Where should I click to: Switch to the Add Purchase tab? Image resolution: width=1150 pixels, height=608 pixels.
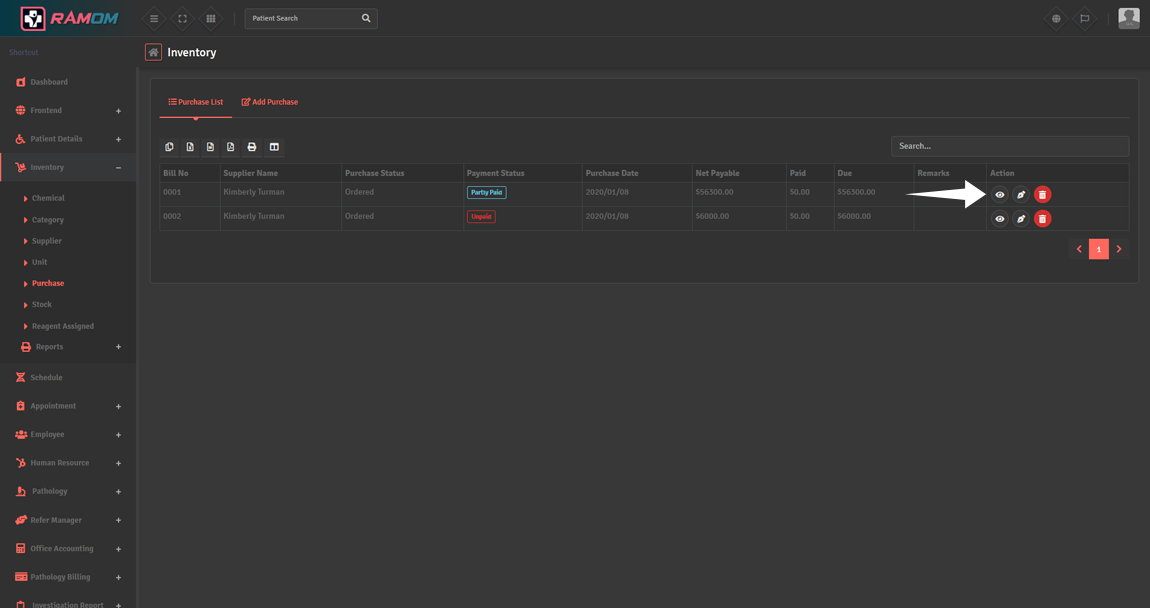[x=270, y=102]
